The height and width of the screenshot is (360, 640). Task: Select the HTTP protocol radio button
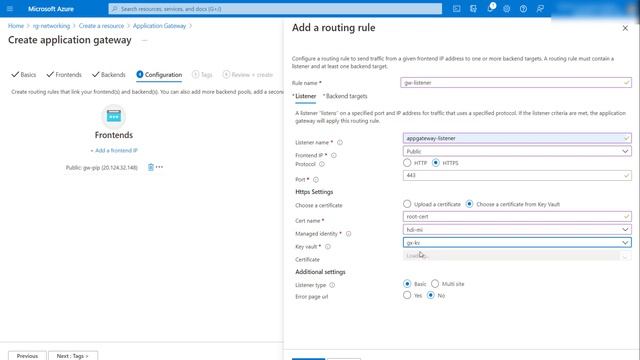(407, 162)
